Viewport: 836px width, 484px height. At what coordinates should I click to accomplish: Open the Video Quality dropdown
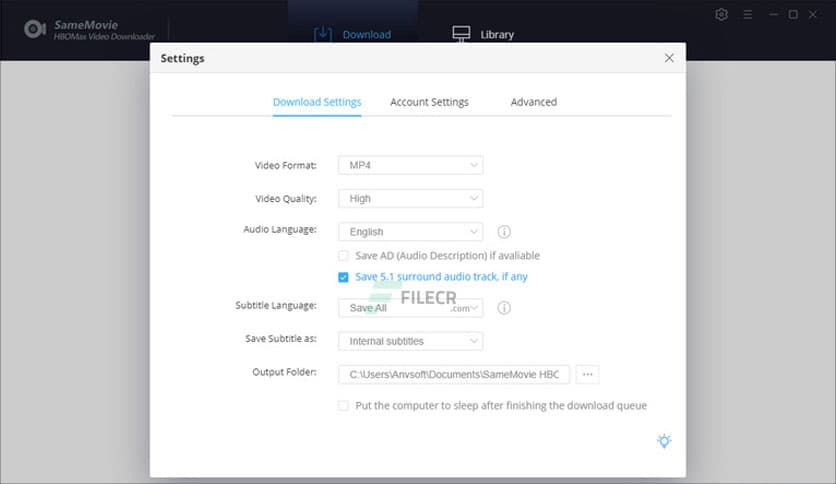tap(411, 198)
